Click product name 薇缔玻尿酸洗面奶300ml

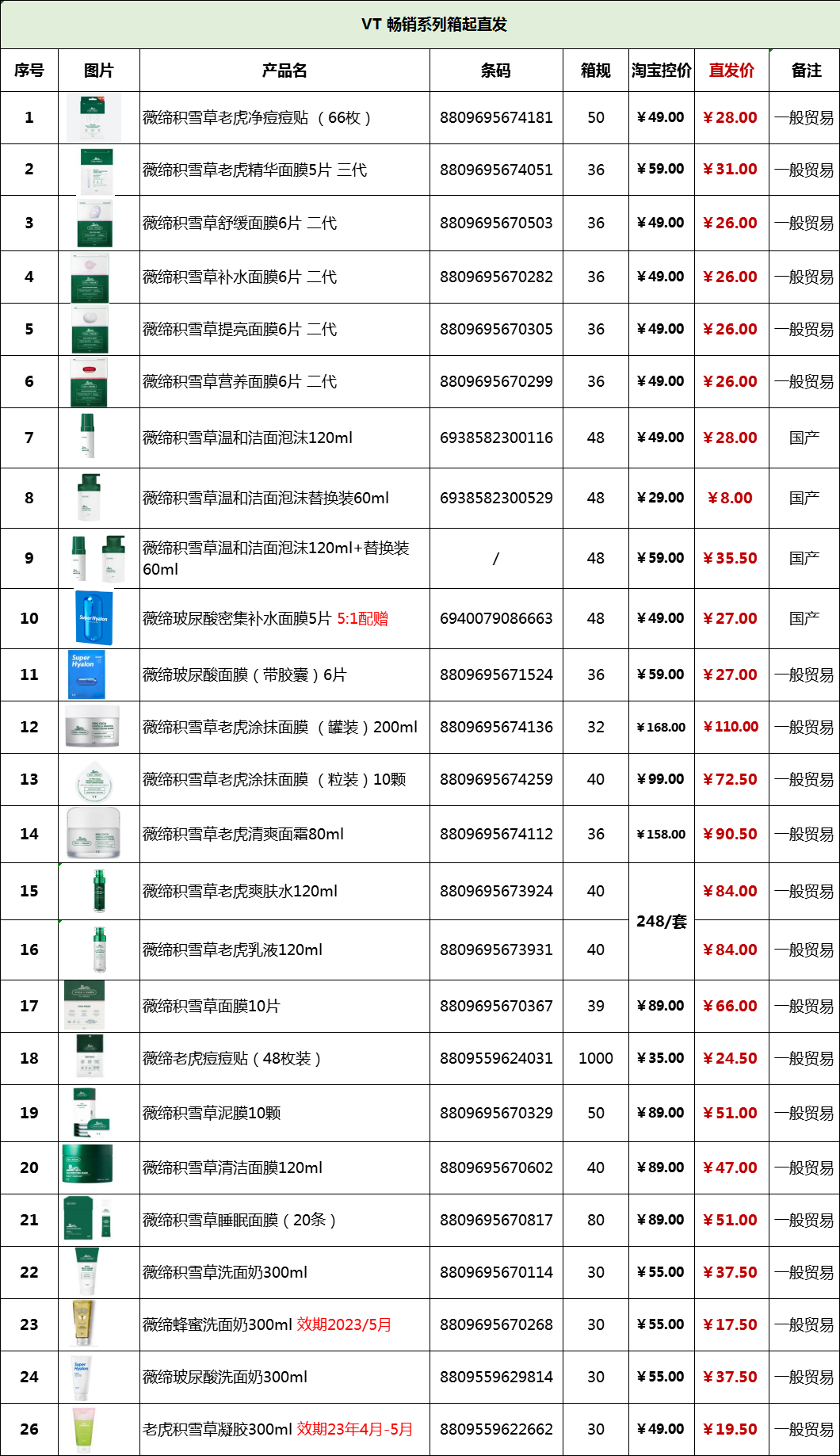pyautogui.click(x=225, y=1378)
